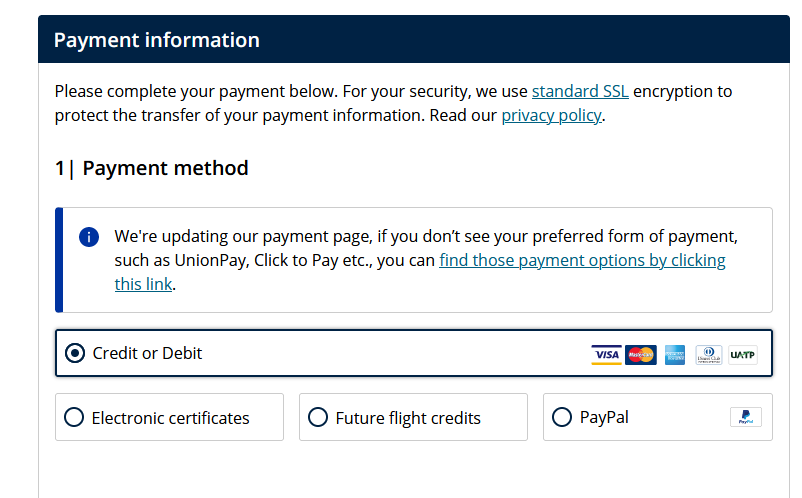Click the American Express logo
This screenshot has width=802, height=498.
[x=675, y=354]
